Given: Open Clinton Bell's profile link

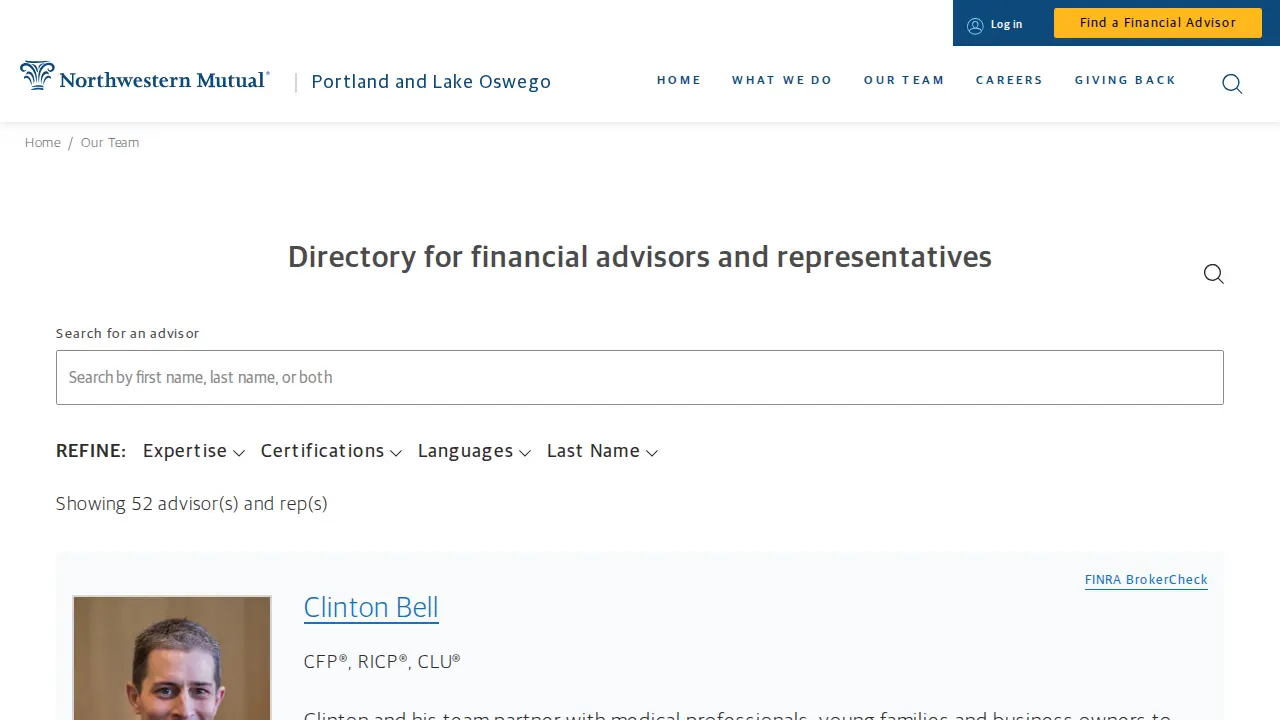Looking at the screenshot, I should 371,607.
